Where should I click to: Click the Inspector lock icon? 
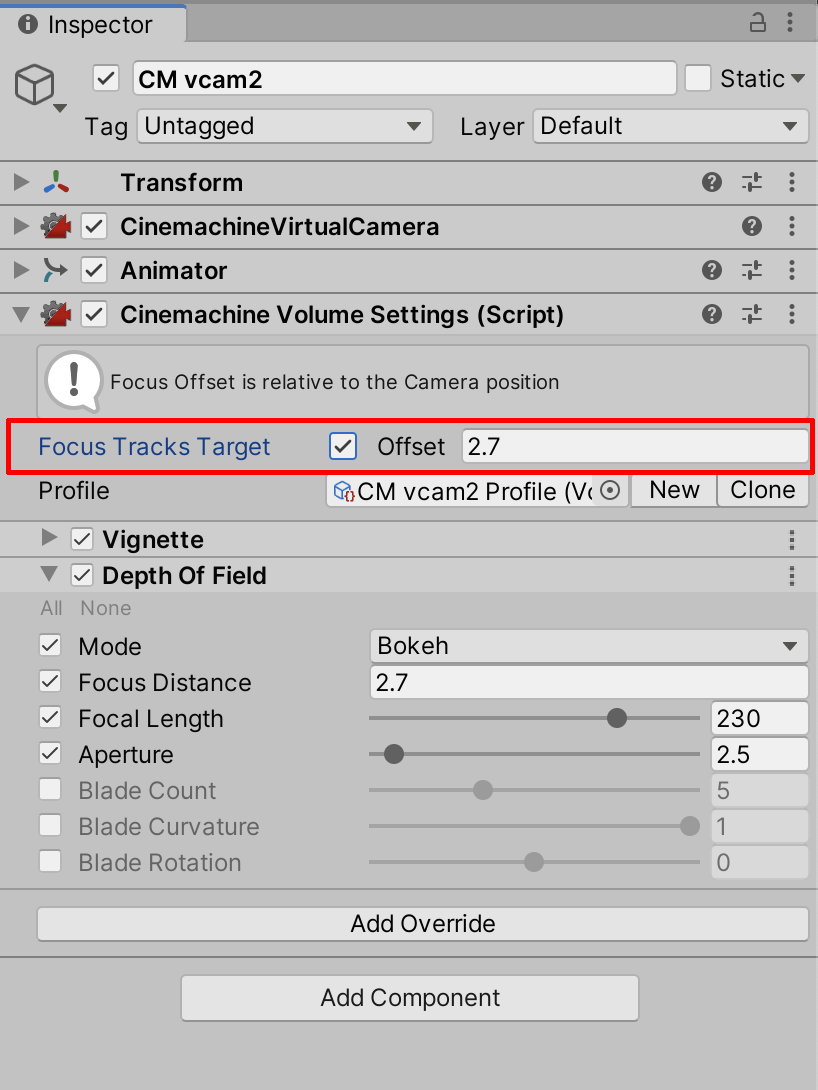click(759, 23)
